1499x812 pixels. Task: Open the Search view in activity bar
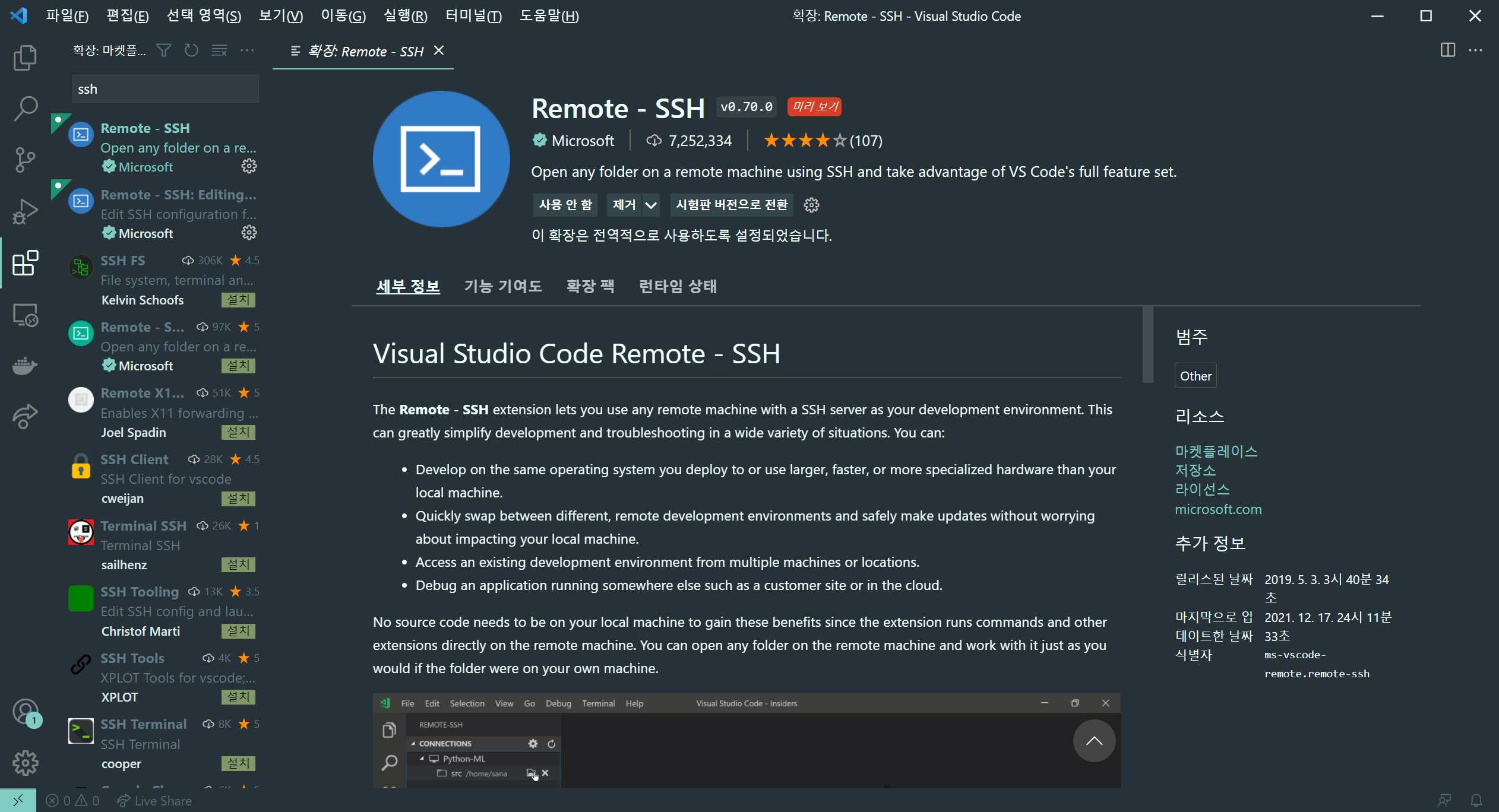pos(24,109)
